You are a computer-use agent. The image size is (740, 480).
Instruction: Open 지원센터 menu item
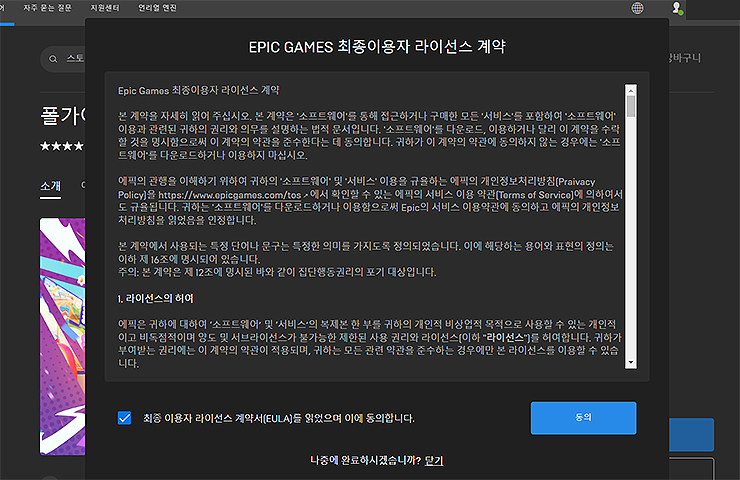(x=105, y=8)
